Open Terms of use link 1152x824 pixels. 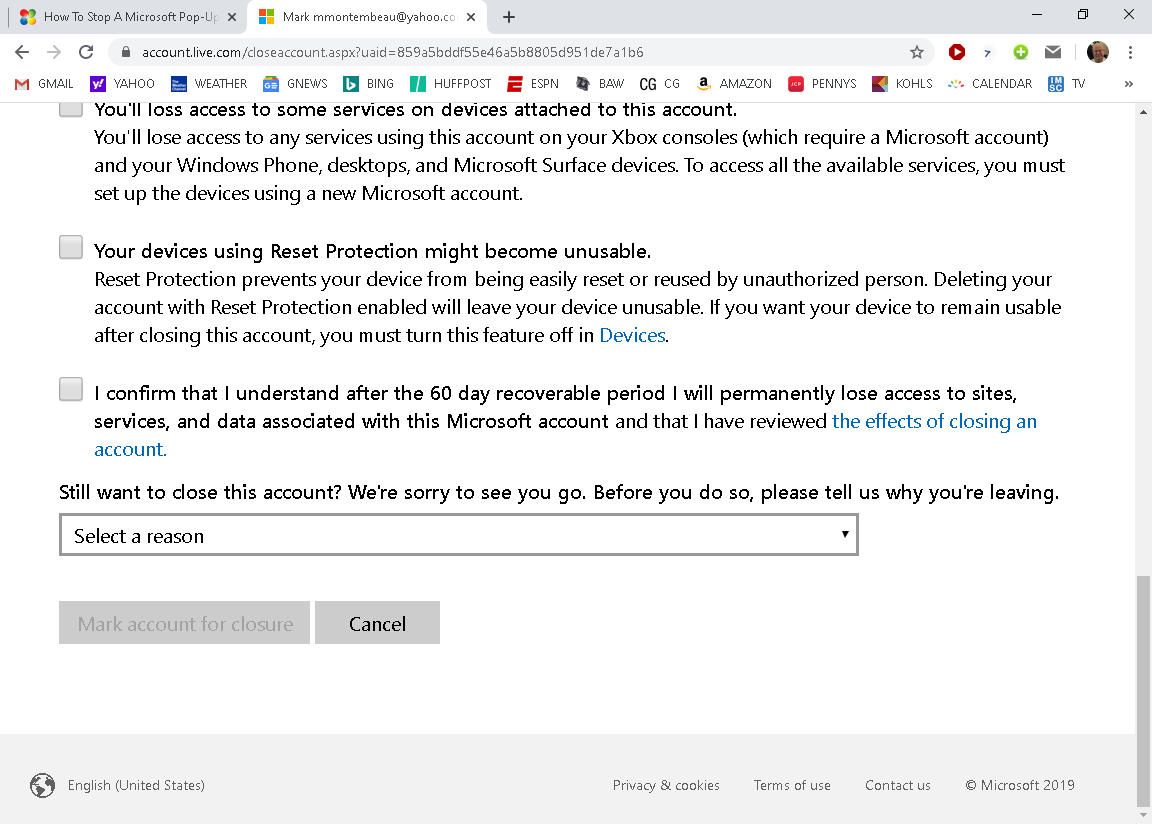[x=792, y=785]
